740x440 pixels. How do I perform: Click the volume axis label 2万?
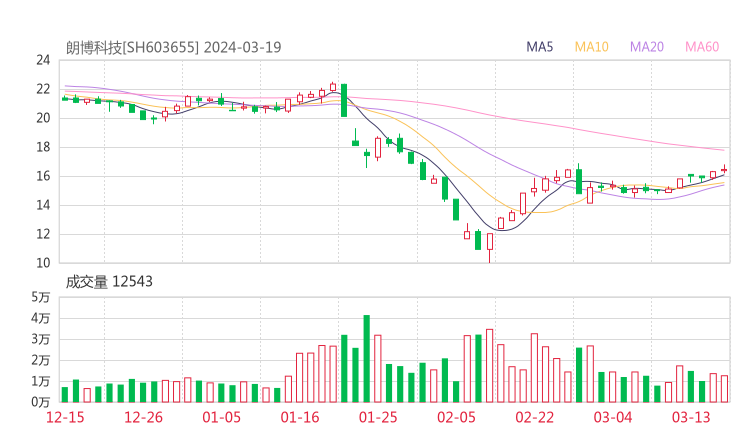click(41, 360)
